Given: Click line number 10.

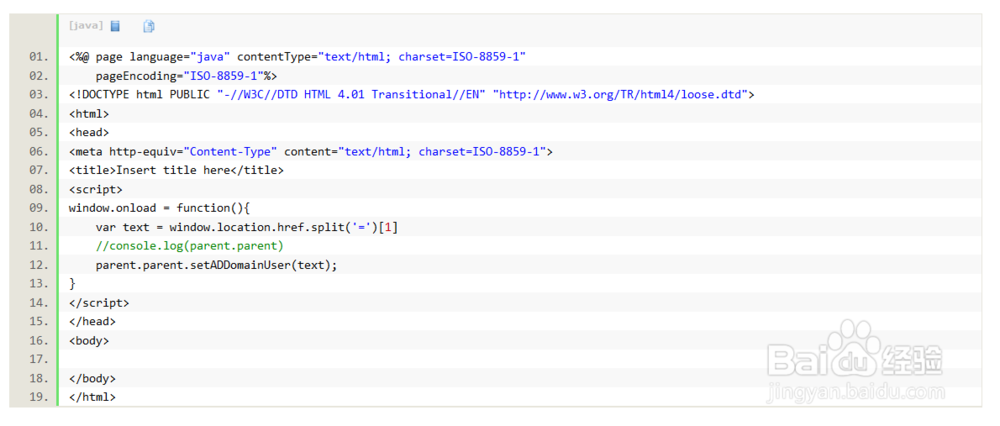Looking at the screenshot, I should pos(38,227).
